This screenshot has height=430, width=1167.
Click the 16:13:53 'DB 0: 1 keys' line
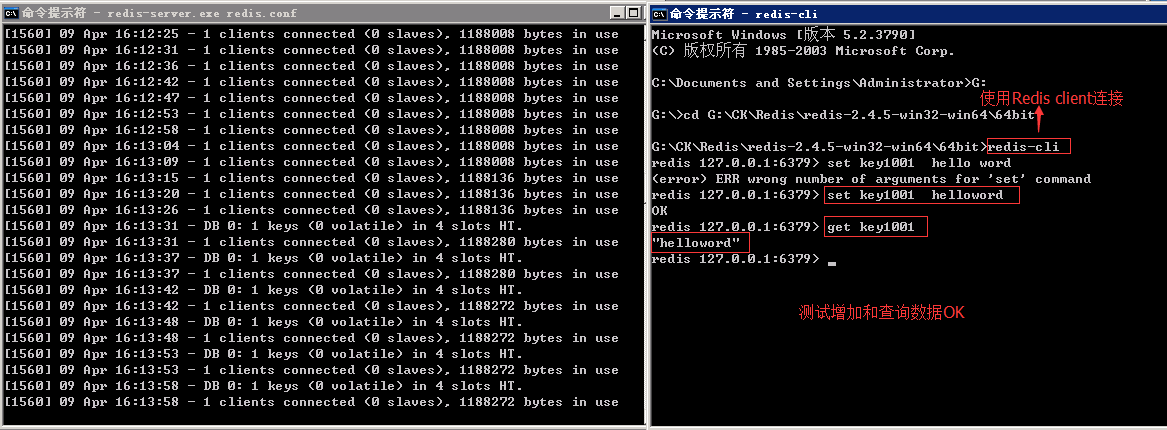click(x=264, y=354)
